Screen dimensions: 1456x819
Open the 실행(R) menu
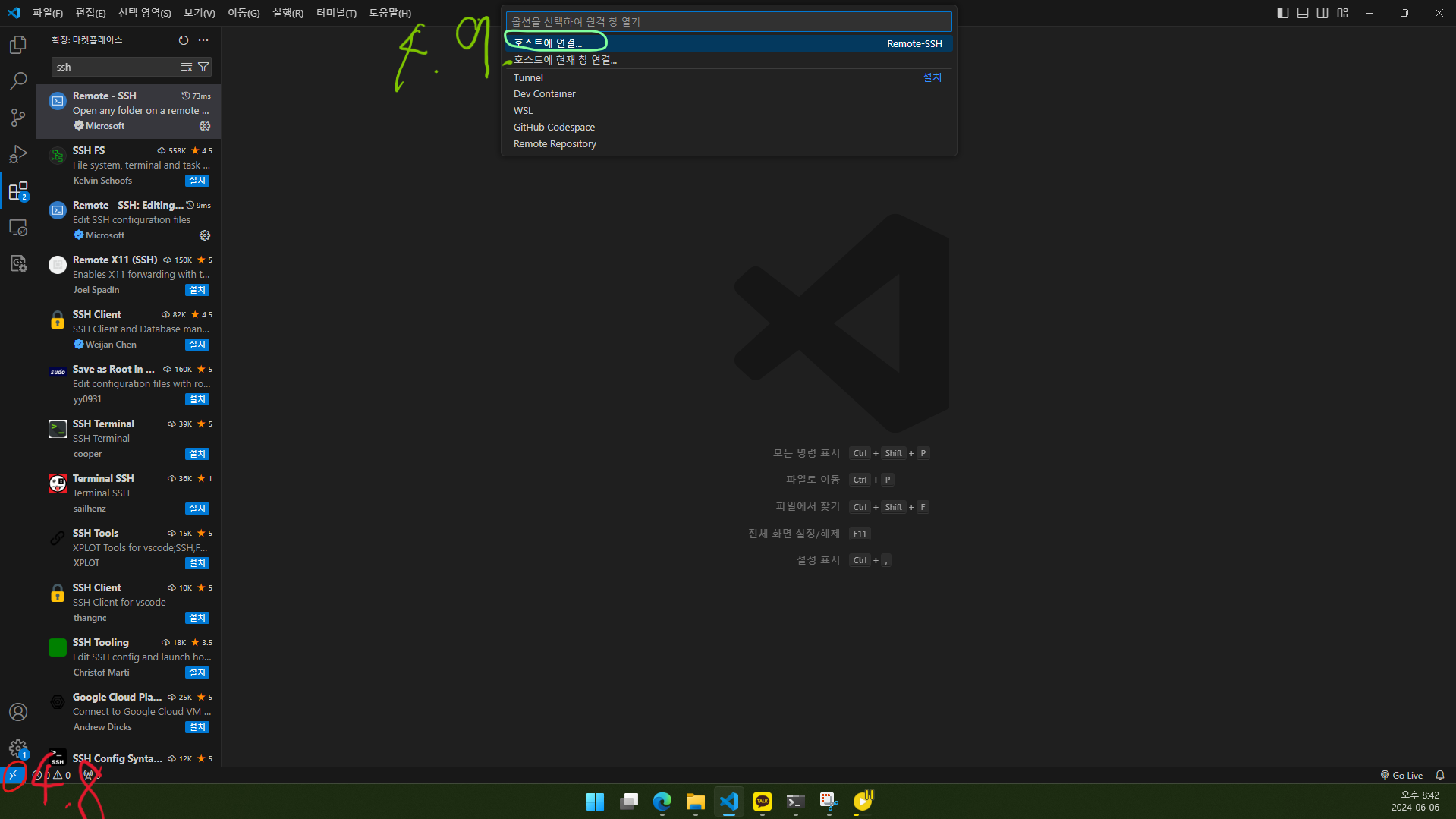click(x=288, y=13)
